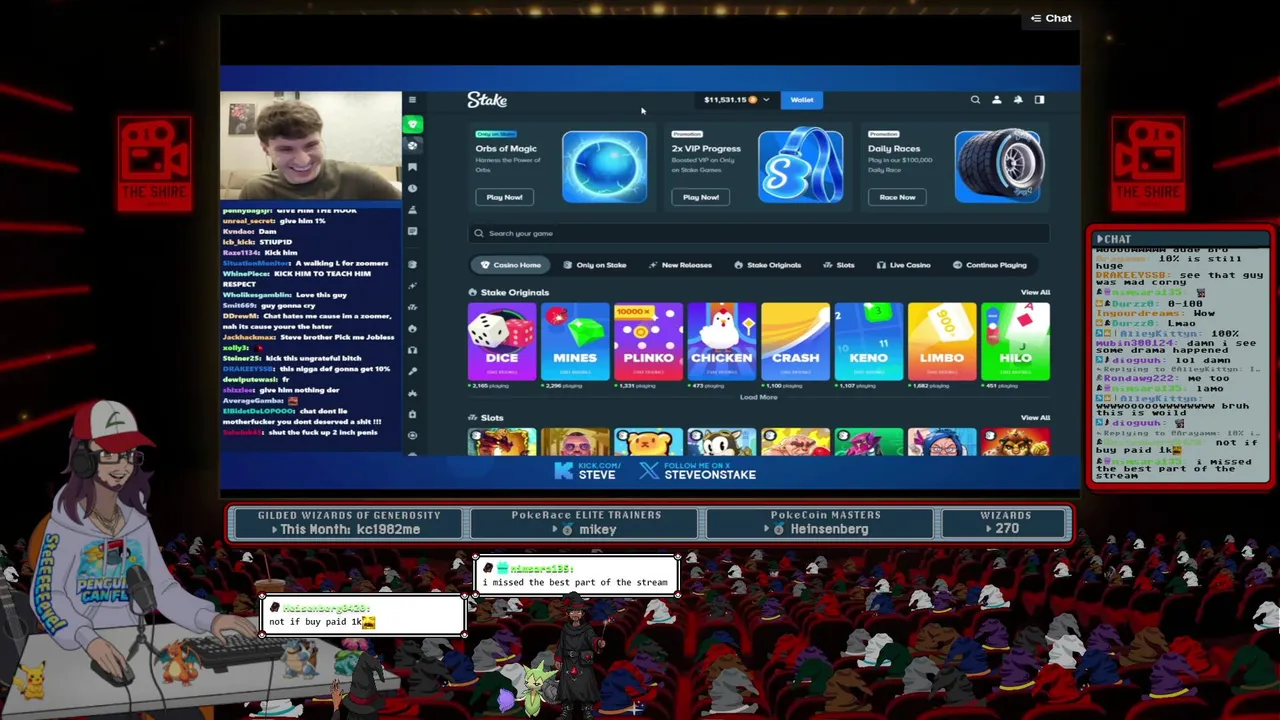Open favourites bookmark icon in sidebar
Screen dimensions: 1280x720
pyautogui.click(x=412, y=167)
